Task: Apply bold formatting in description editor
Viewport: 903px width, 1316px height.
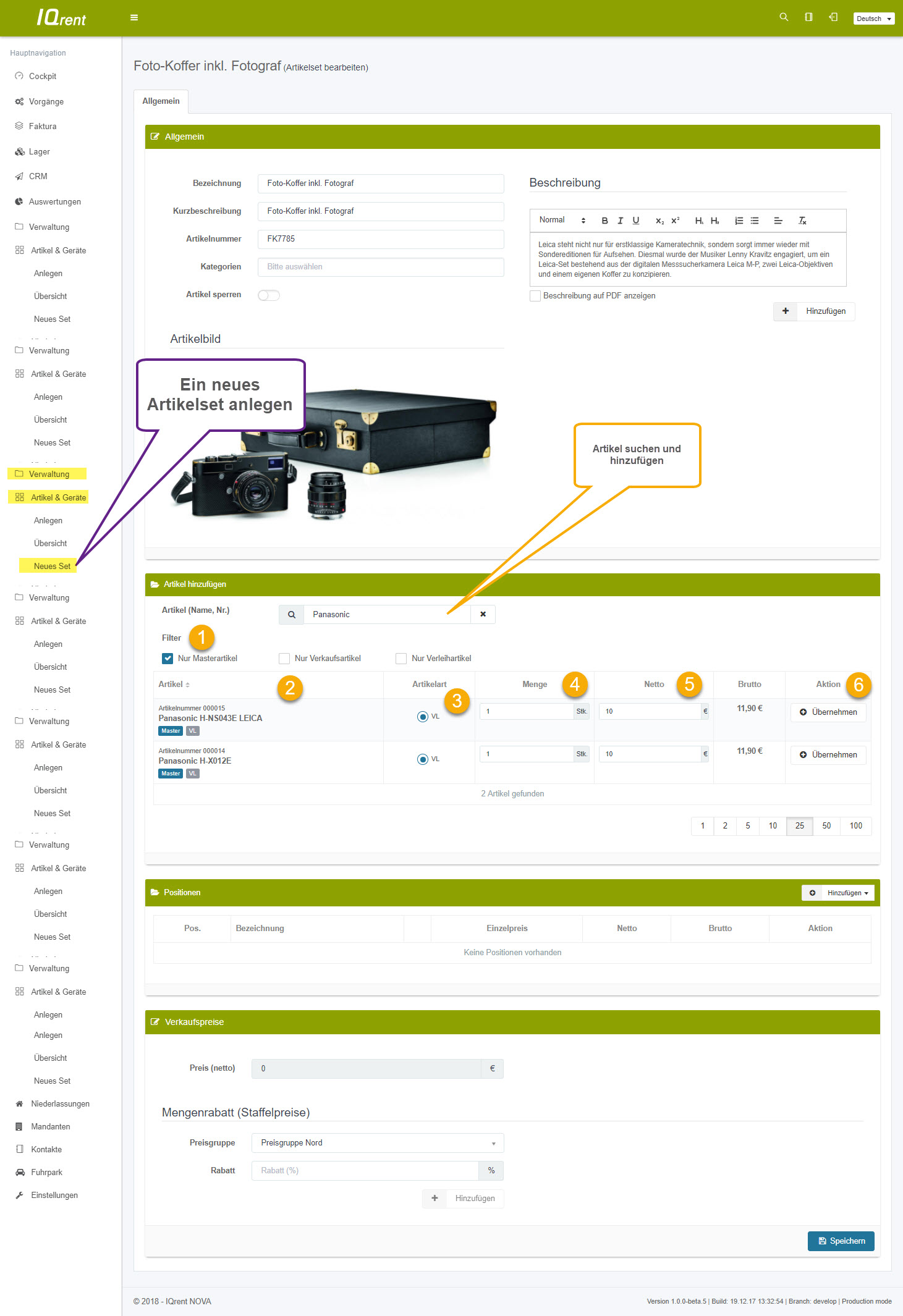Action: pyautogui.click(x=604, y=221)
